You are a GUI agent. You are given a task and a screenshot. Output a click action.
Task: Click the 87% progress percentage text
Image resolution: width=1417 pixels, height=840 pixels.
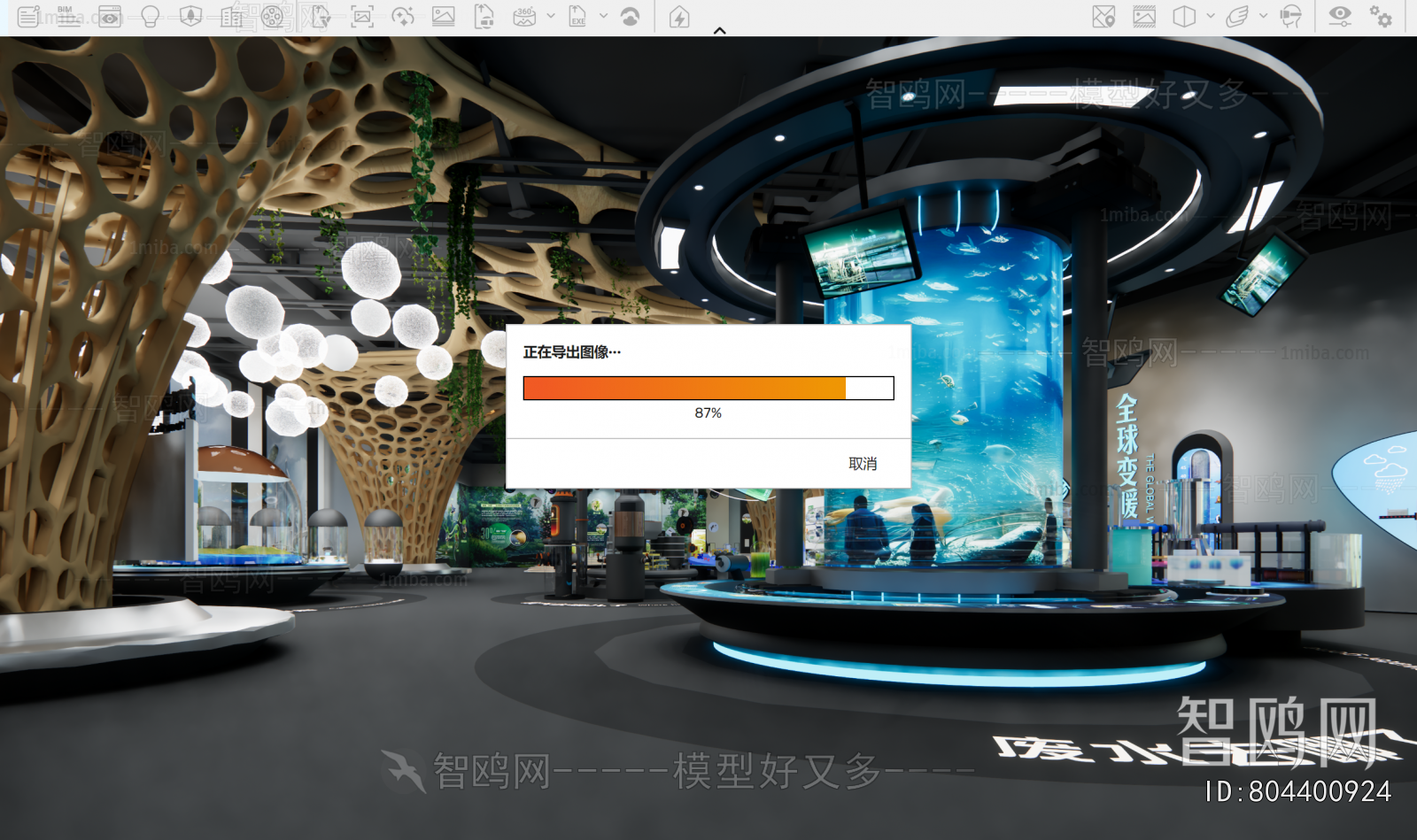[x=708, y=413]
